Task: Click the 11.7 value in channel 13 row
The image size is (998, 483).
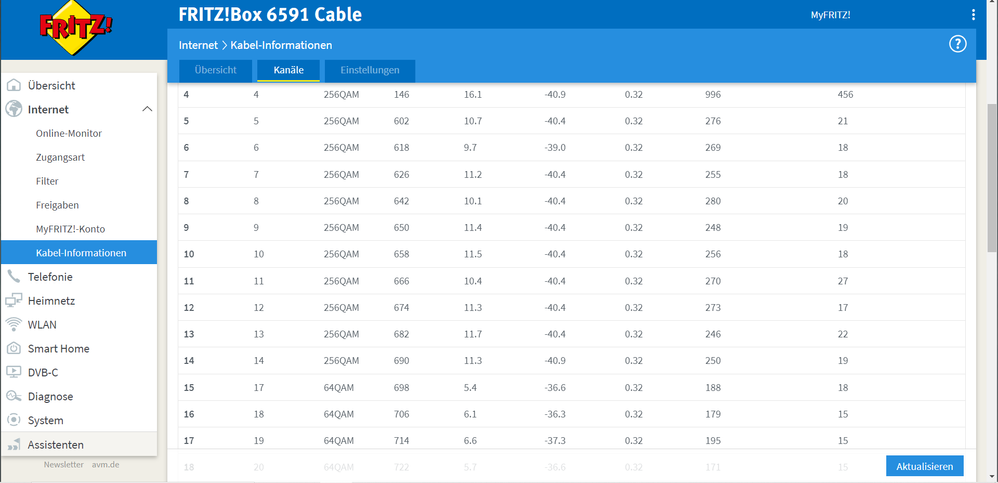Action: pyautogui.click(x=473, y=334)
